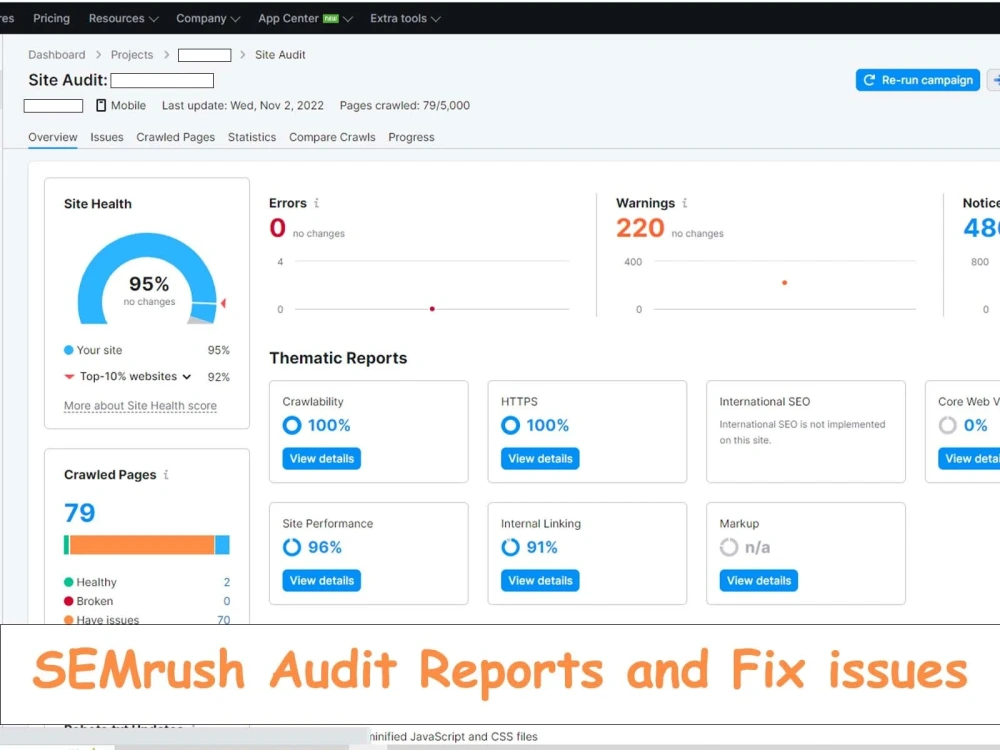Click the Site Audit breadcrumb
This screenshot has width=1000, height=750.
[x=280, y=55]
